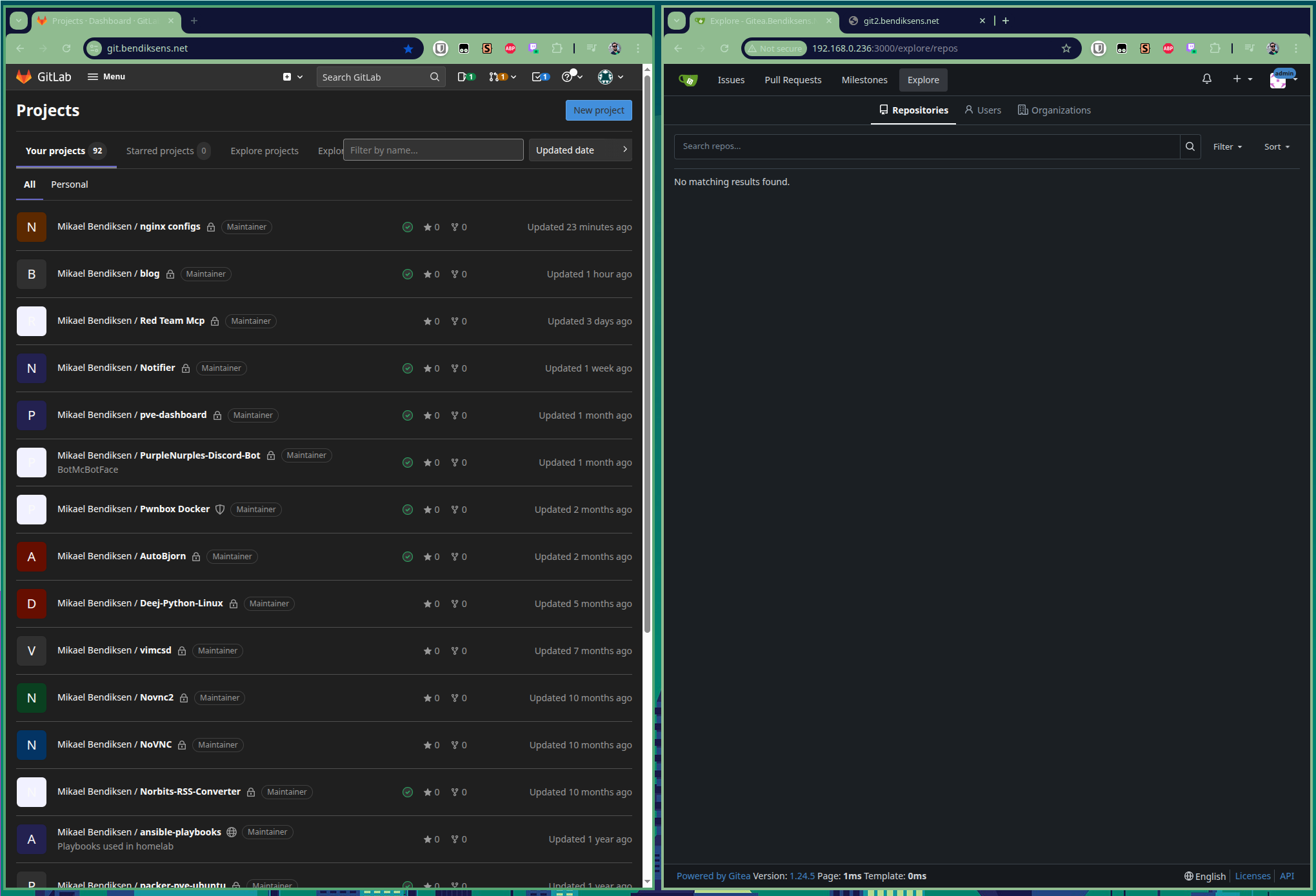Click star count of Red Team Mcp
The width and height of the screenshot is (1316, 896).
(x=432, y=321)
